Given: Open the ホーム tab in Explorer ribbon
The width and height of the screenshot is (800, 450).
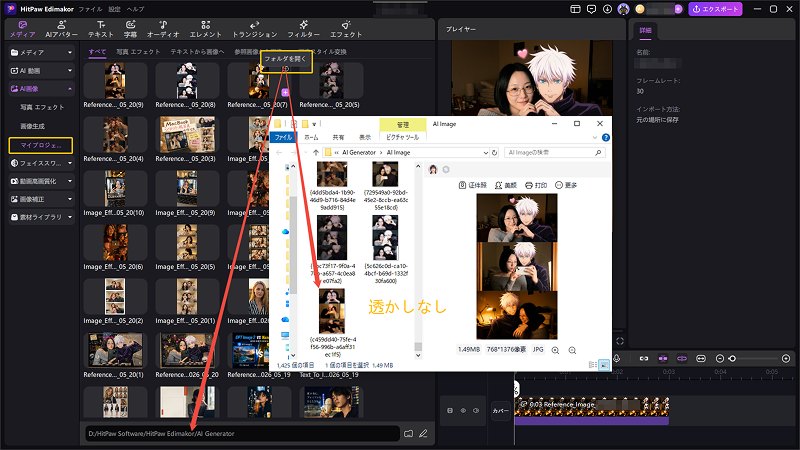Looking at the screenshot, I should pyautogui.click(x=311, y=137).
